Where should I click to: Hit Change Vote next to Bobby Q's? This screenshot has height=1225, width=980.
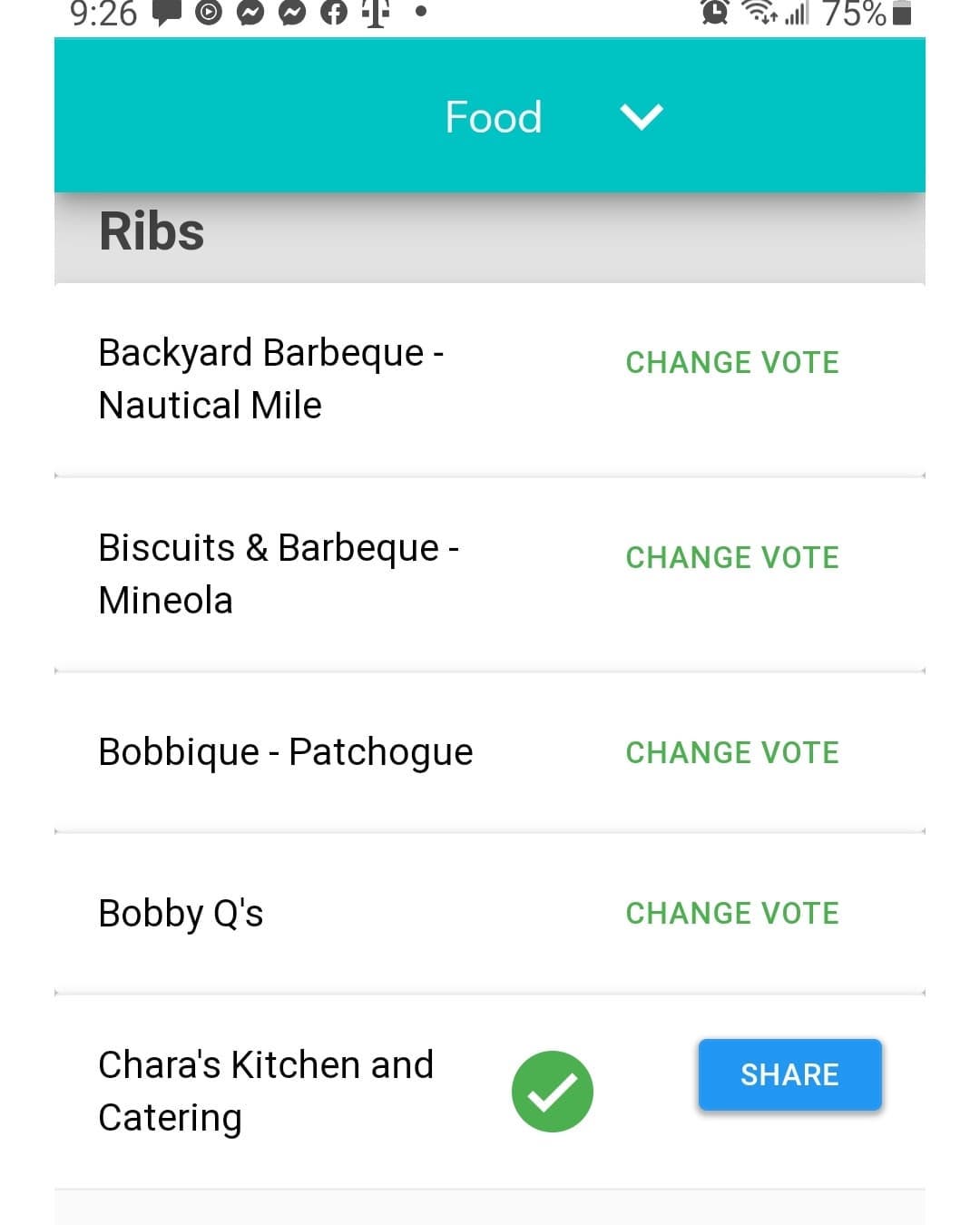pyautogui.click(x=732, y=913)
